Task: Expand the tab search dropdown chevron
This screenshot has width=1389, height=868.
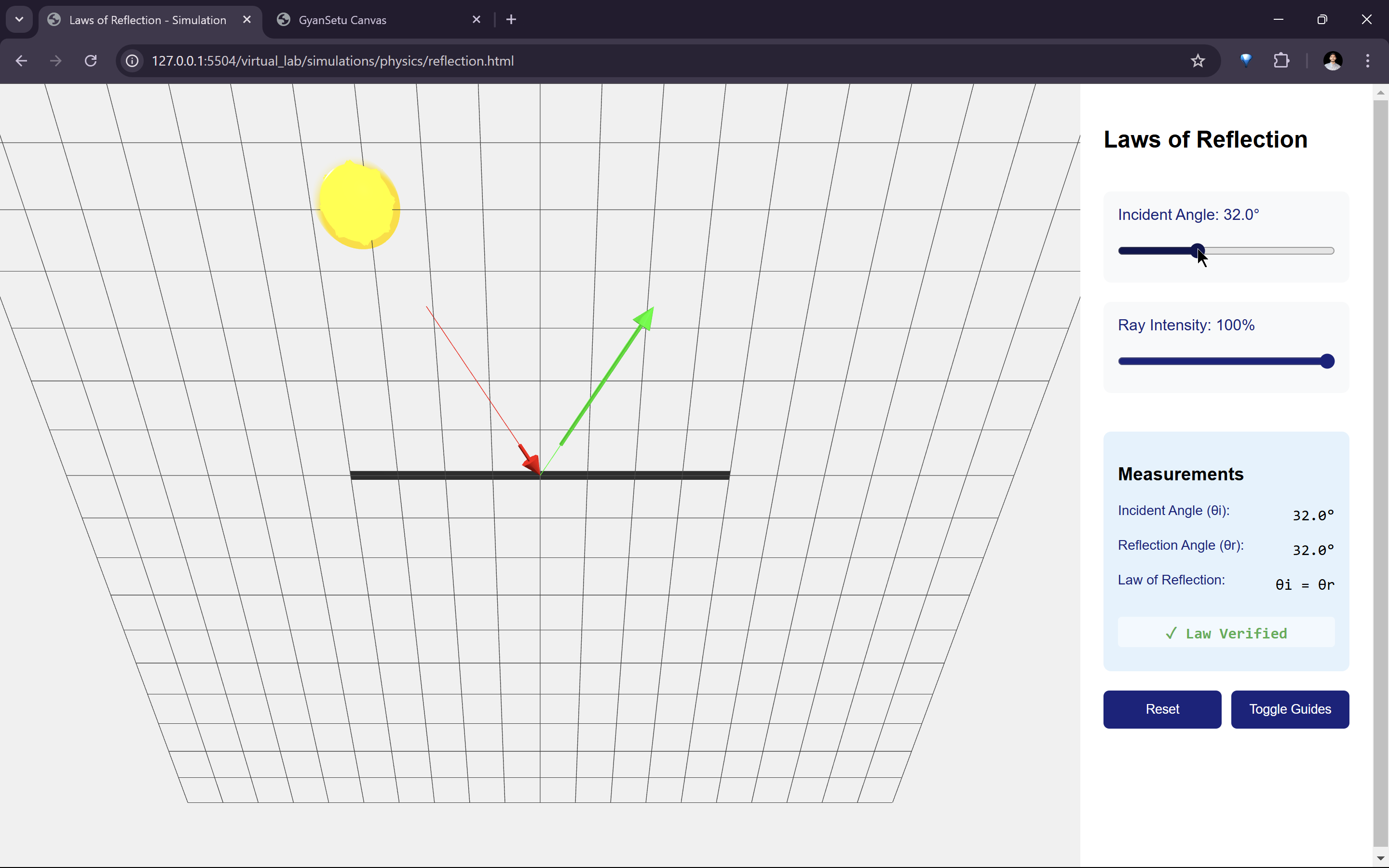Action: pos(19,19)
